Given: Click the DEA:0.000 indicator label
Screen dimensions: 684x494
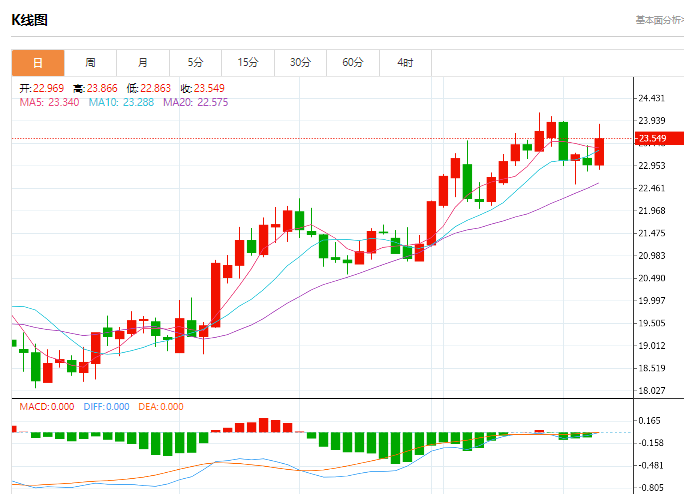Looking at the screenshot, I should pos(161,407).
